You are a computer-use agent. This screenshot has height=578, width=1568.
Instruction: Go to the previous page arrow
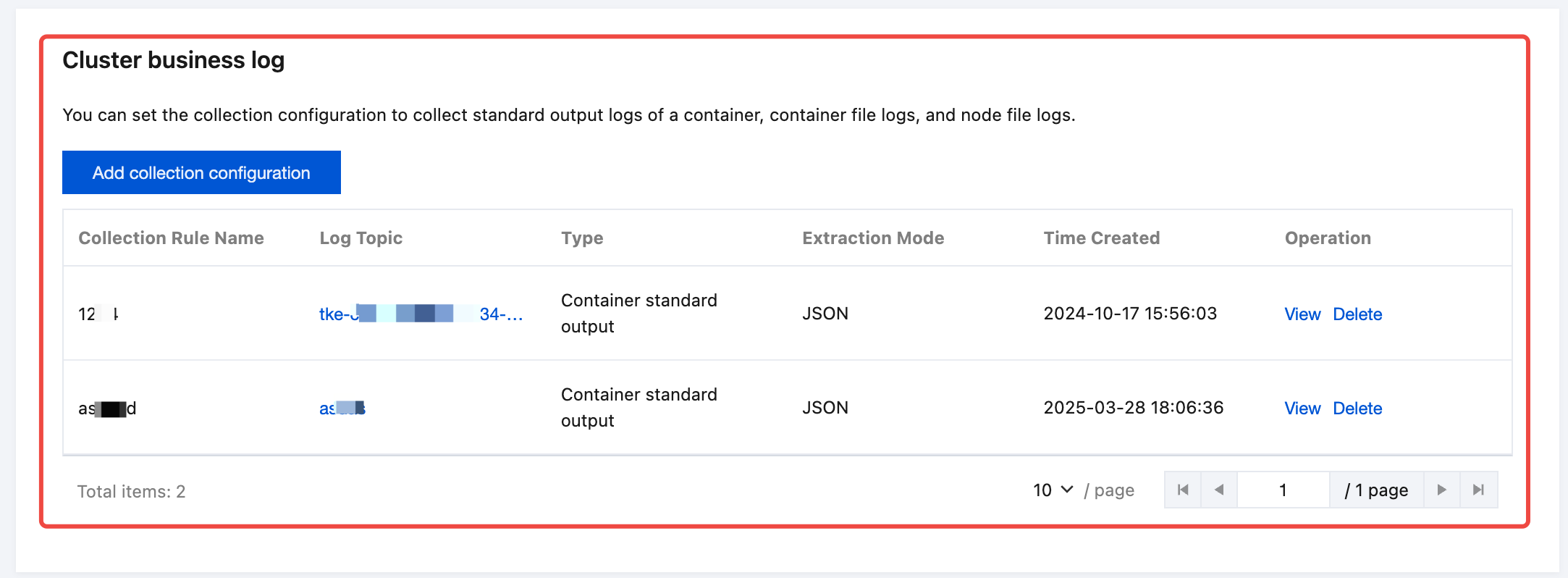tap(1219, 490)
